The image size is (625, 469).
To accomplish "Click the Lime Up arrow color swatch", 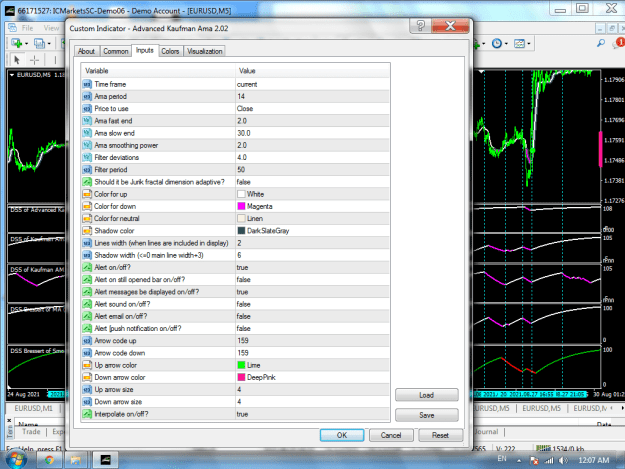I will pyautogui.click(x=241, y=365).
